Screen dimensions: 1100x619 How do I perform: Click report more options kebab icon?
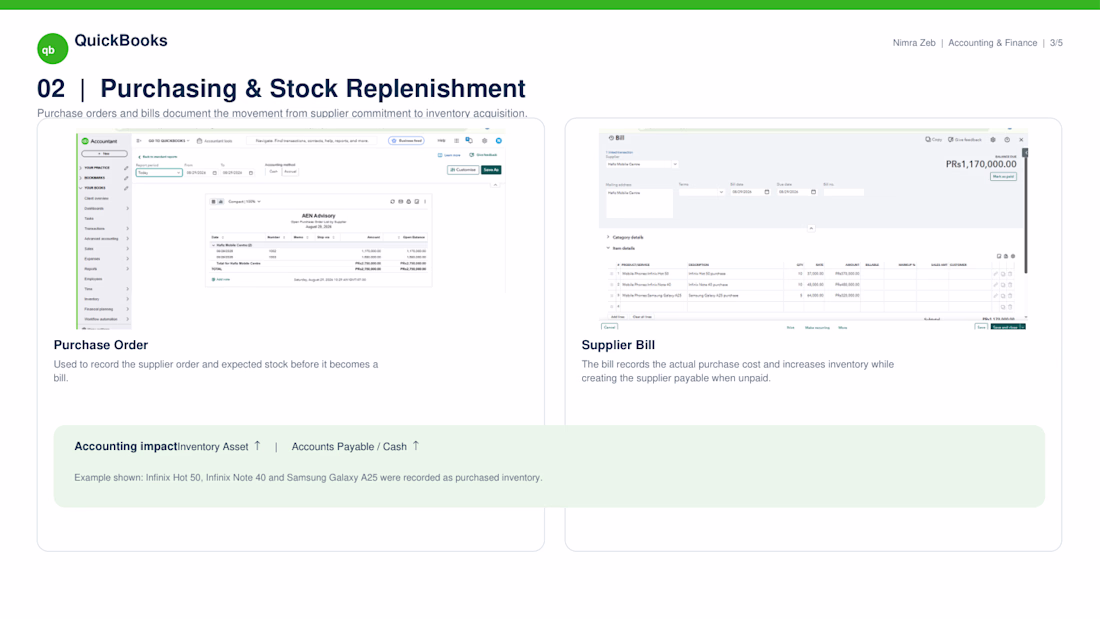(x=425, y=201)
